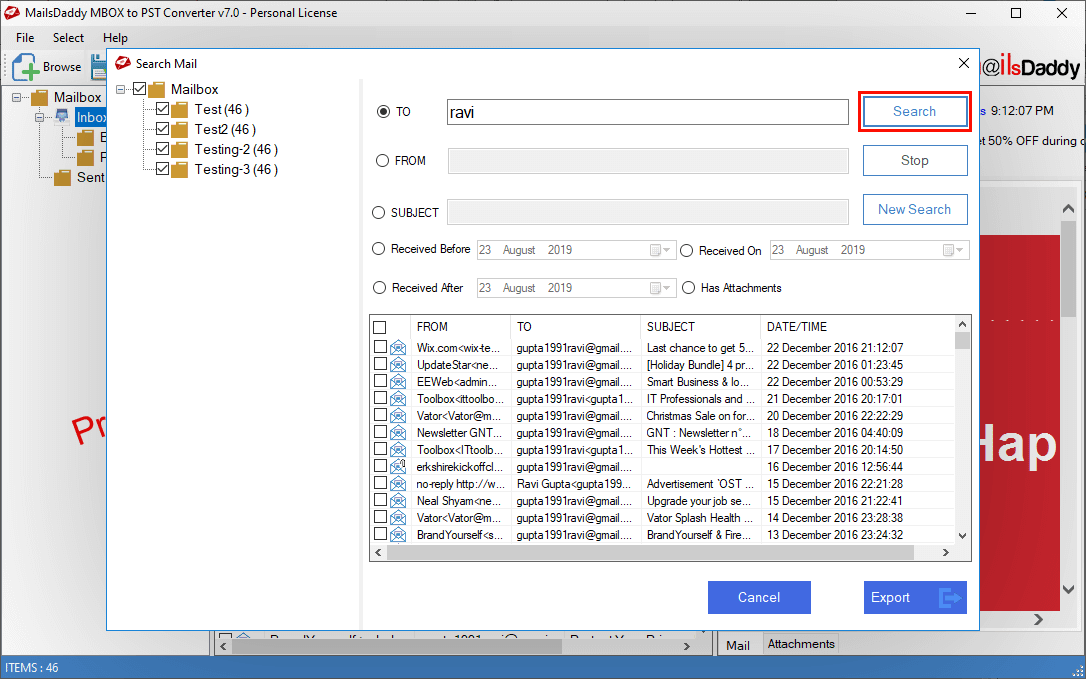This screenshot has width=1086, height=679.
Task: Open the Received After date dropdown
Action: [661, 288]
